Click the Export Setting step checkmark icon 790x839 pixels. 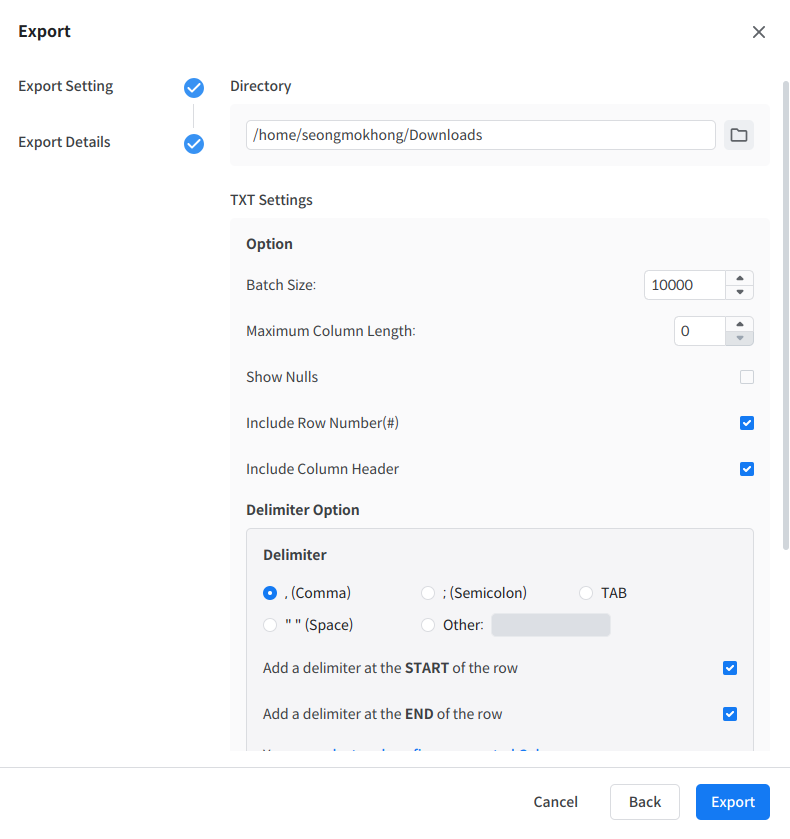pyautogui.click(x=194, y=88)
